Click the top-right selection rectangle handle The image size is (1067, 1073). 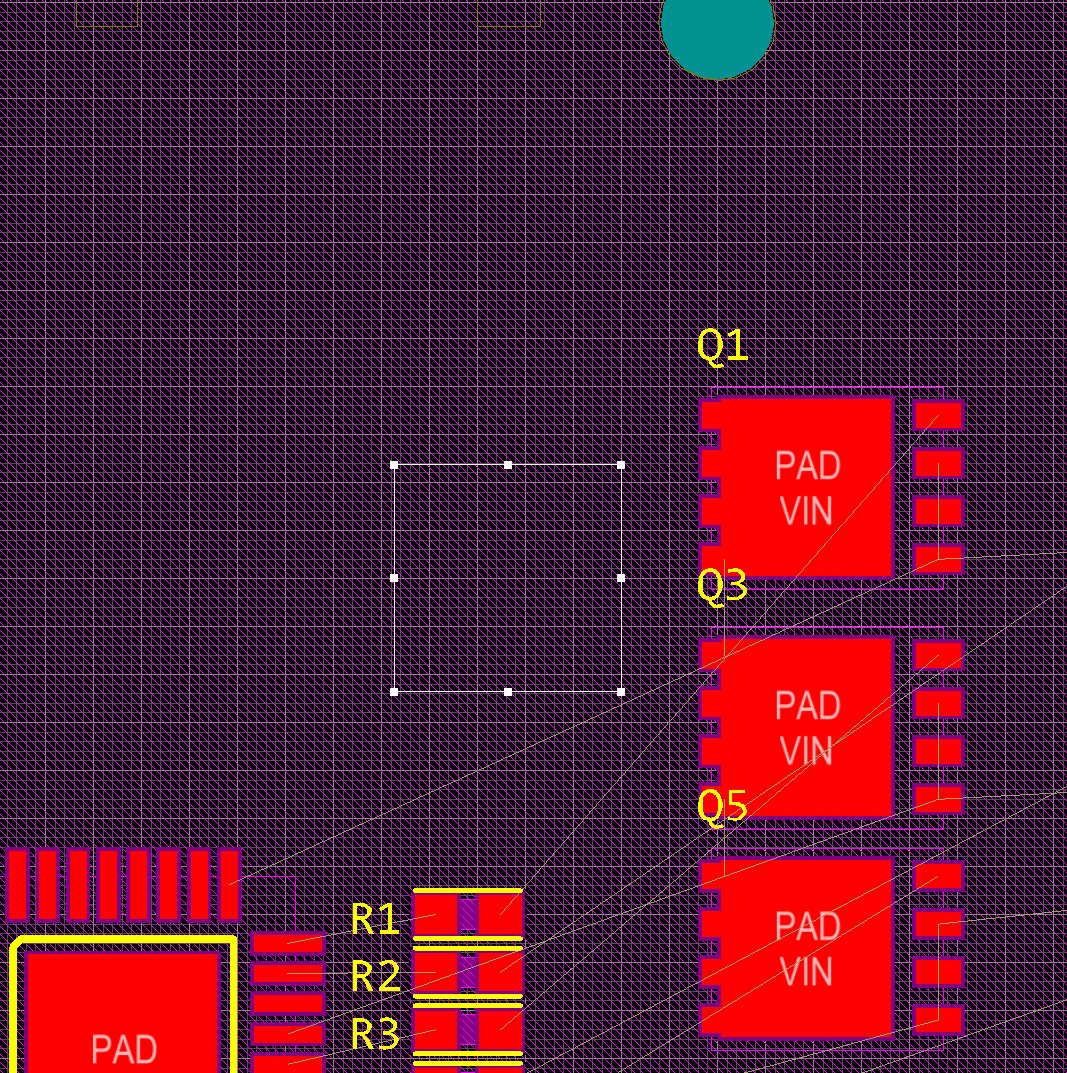tap(621, 465)
